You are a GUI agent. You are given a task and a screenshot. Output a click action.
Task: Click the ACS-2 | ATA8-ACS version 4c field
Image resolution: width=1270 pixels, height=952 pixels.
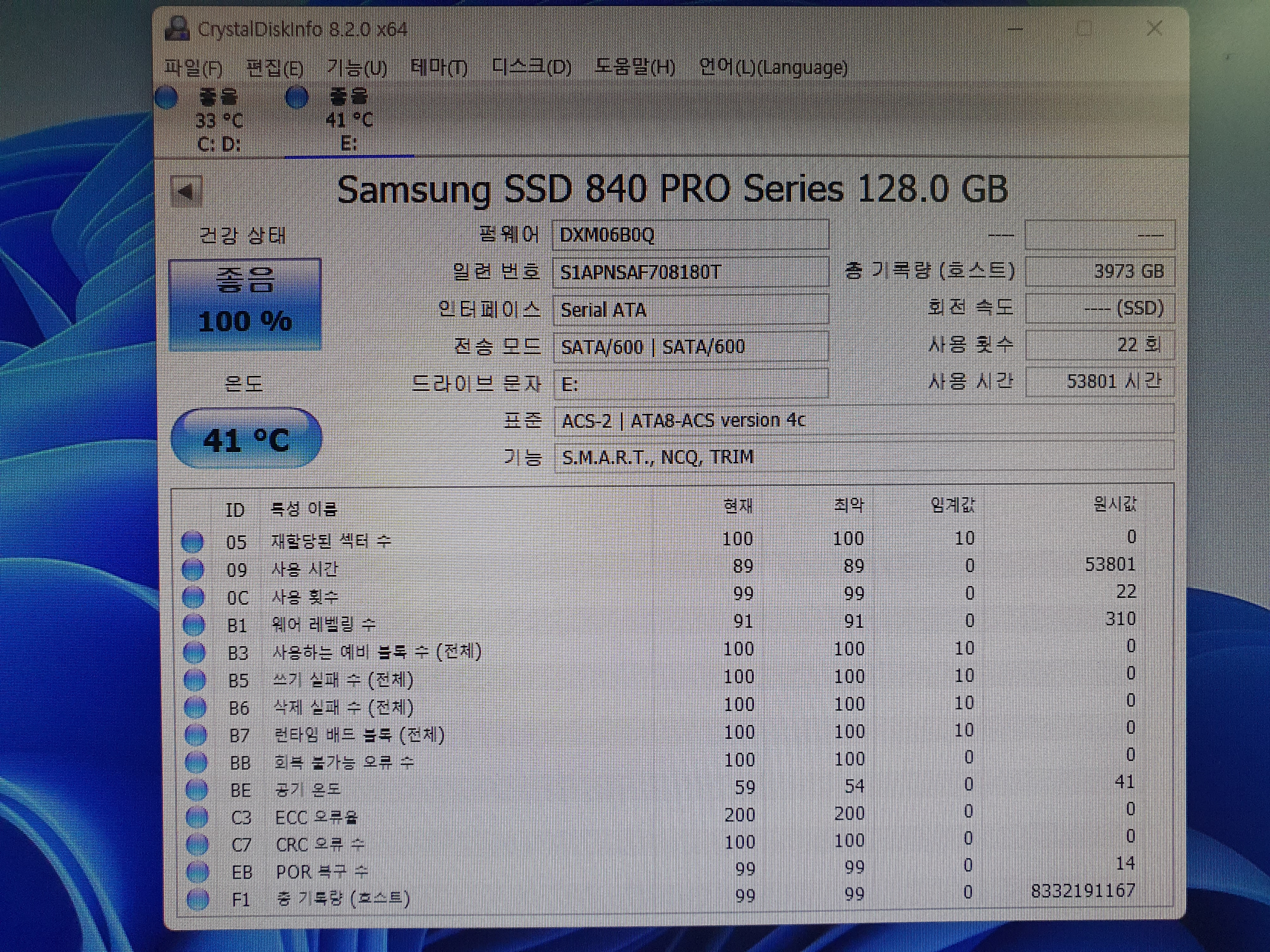[863, 421]
